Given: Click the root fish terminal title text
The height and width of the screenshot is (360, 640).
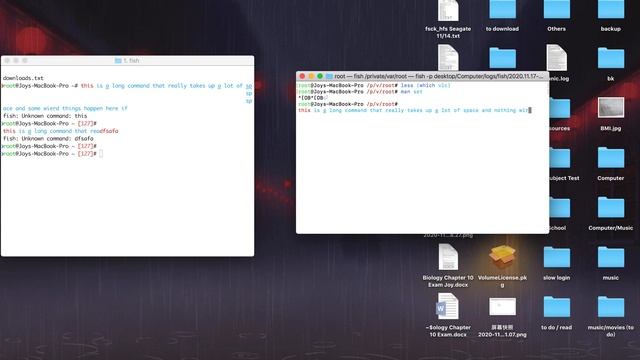Looking at the screenshot, I should pos(439,76).
